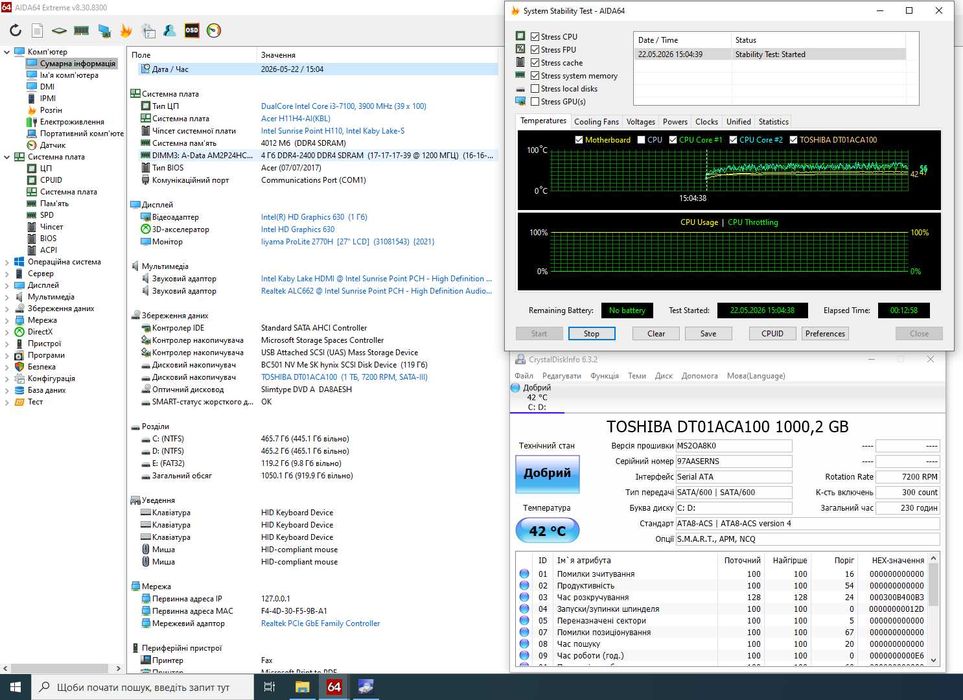
Task: Toggle Stress system memory checkbox
Action: tap(535, 76)
